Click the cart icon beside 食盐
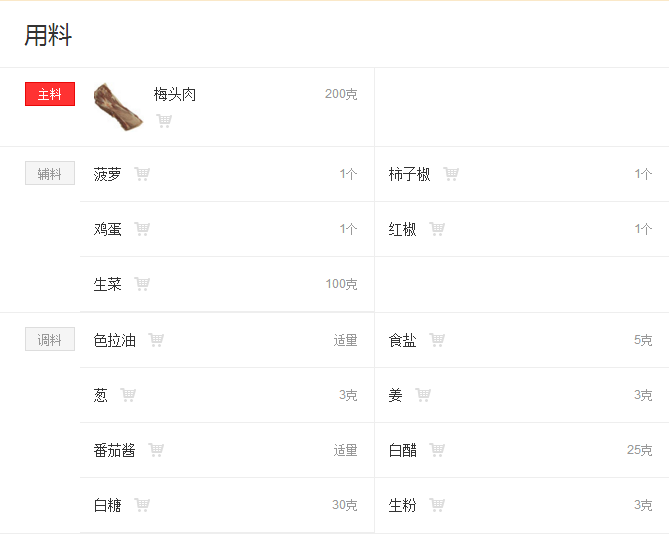The image size is (669, 534). point(437,340)
